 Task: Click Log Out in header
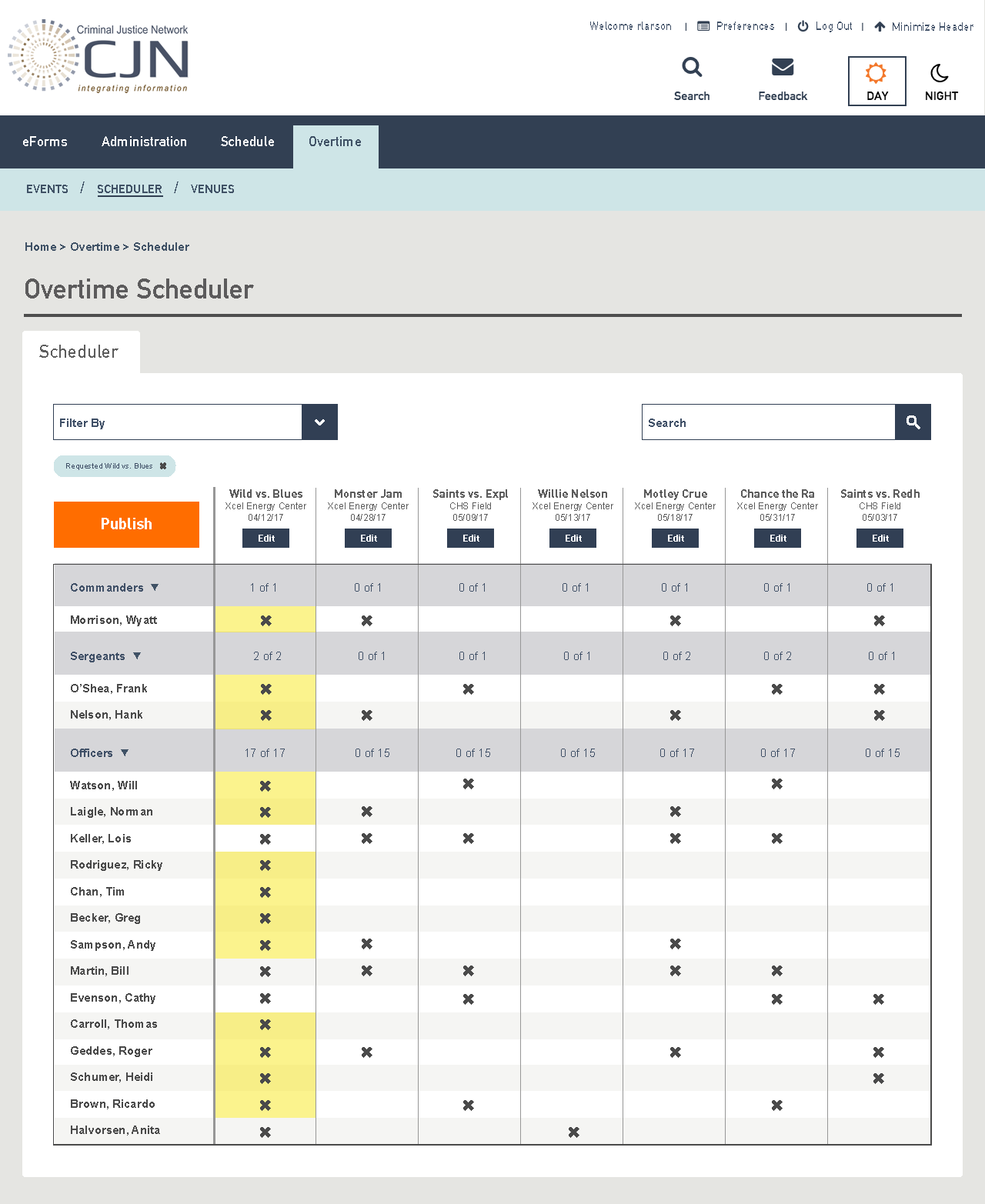825,26
